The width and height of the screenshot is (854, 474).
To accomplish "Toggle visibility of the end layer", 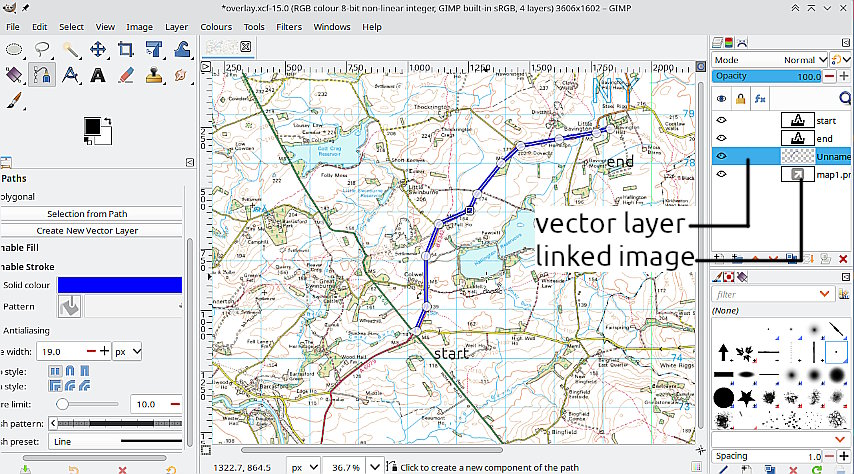I will (x=722, y=138).
